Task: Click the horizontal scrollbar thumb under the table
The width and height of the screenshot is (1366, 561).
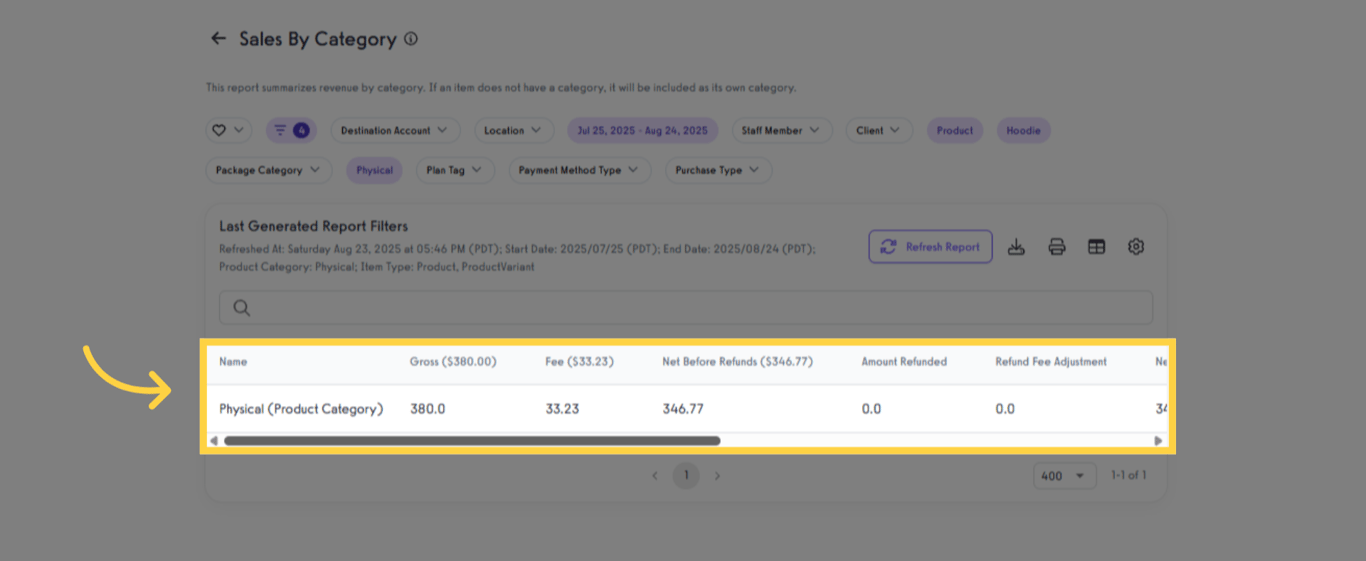Action: (x=471, y=440)
